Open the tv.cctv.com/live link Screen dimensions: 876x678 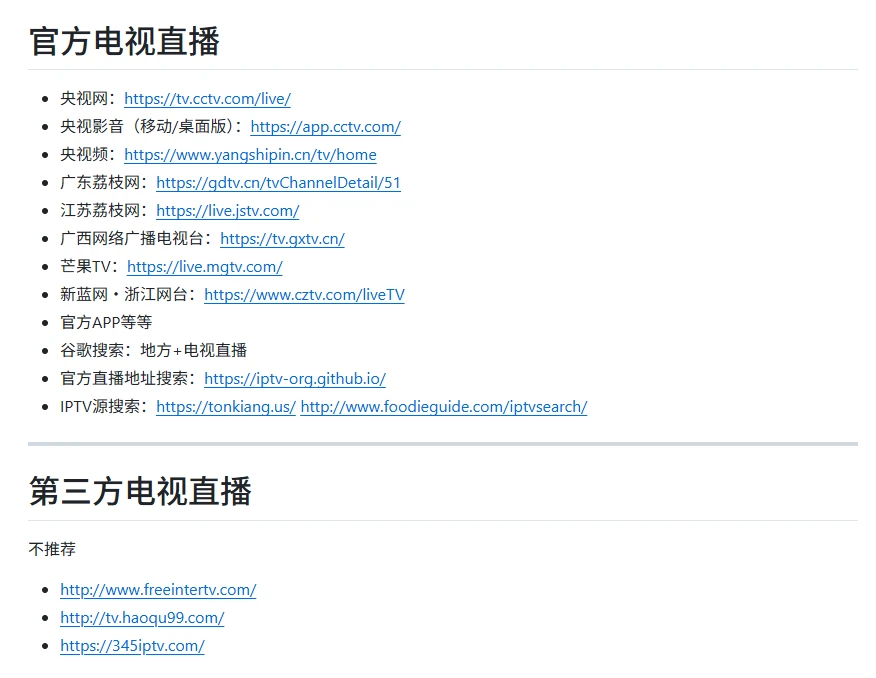pyautogui.click(x=207, y=99)
